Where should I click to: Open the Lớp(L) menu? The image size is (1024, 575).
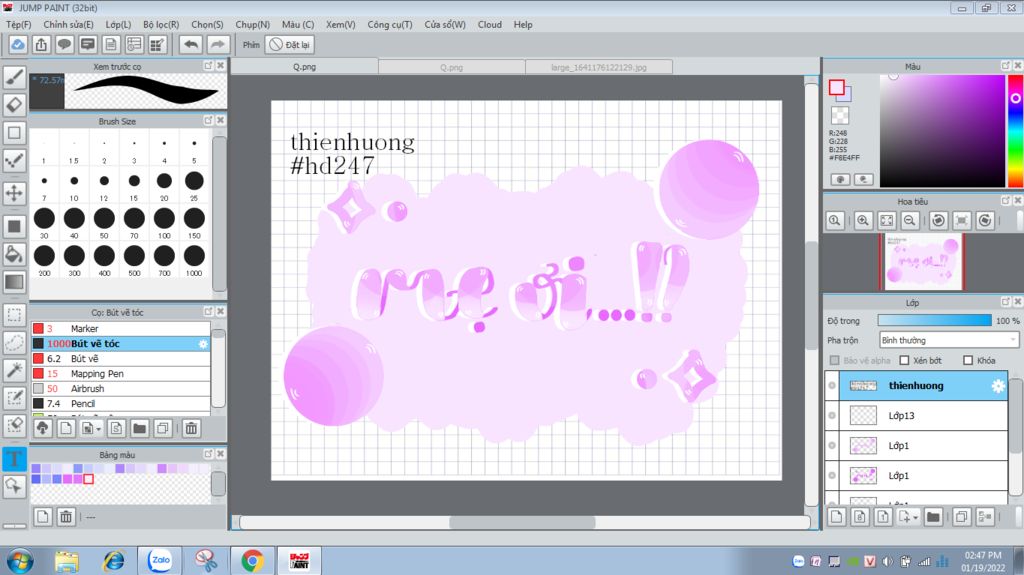point(118,24)
